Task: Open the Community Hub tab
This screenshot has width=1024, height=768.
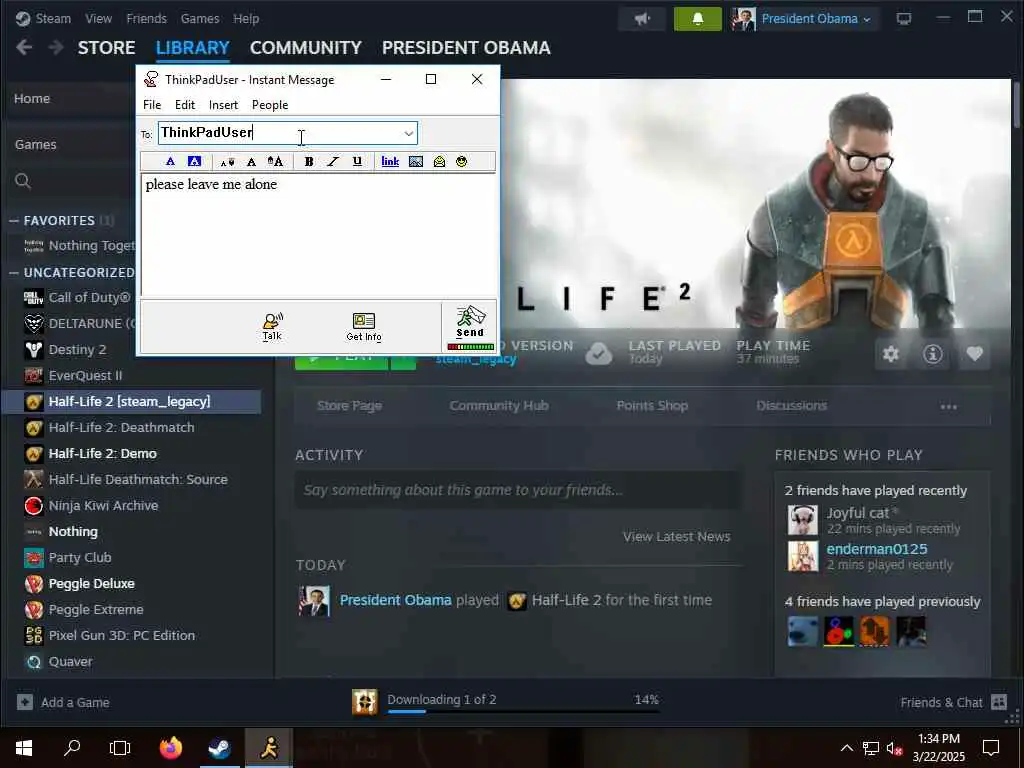Action: [x=499, y=406]
